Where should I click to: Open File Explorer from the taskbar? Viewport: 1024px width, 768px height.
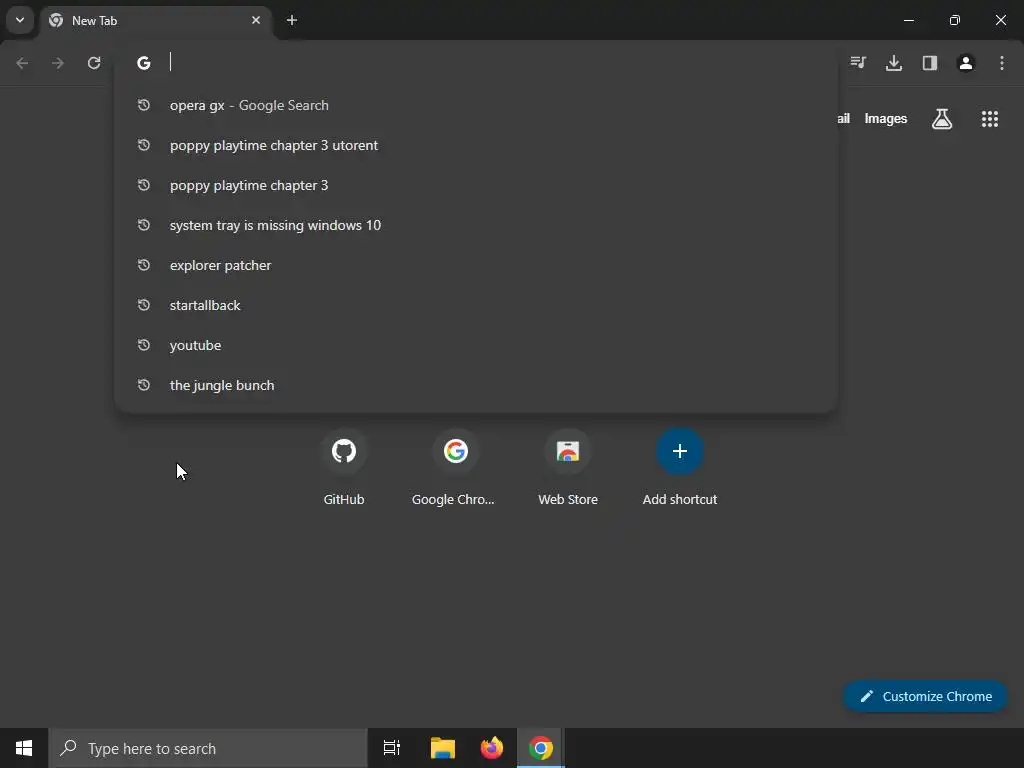tap(443, 748)
